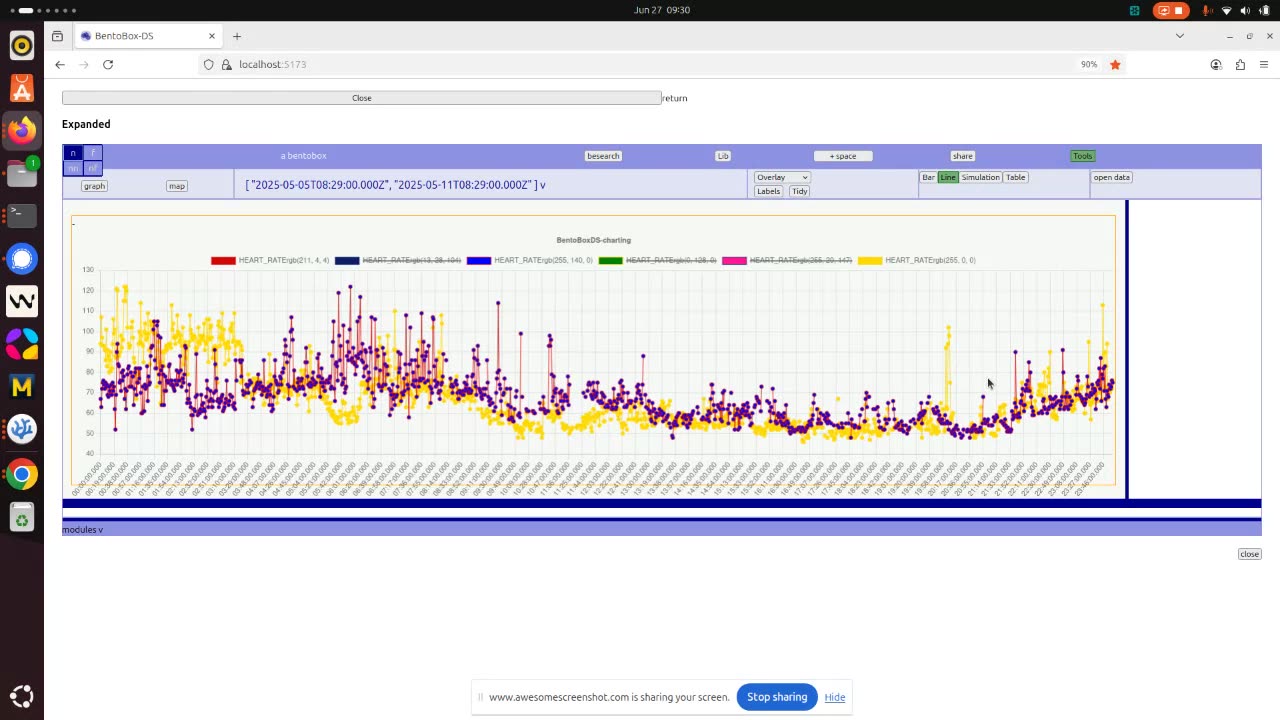
Task: Click the 'f' cell selector
Action: click(x=92, y=153)
